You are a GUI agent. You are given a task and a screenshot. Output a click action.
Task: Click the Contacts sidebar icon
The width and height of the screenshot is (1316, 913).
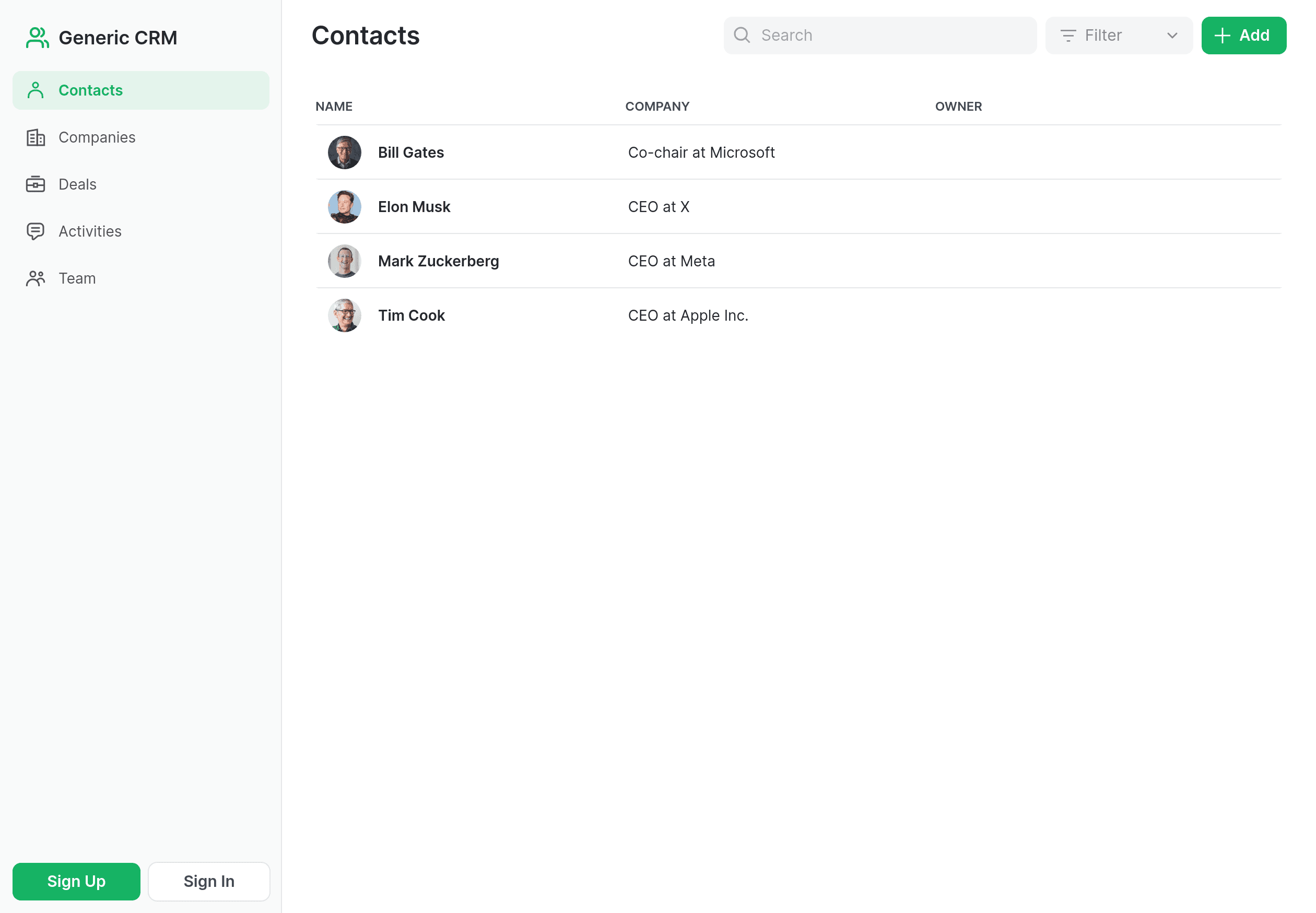click(x=35, y=90)
